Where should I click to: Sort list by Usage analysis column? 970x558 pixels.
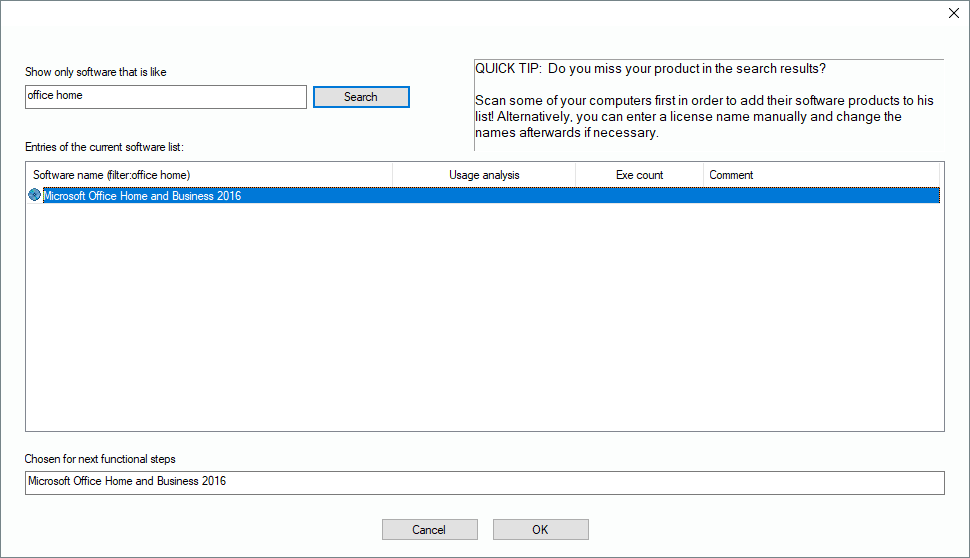coord(484,175)
